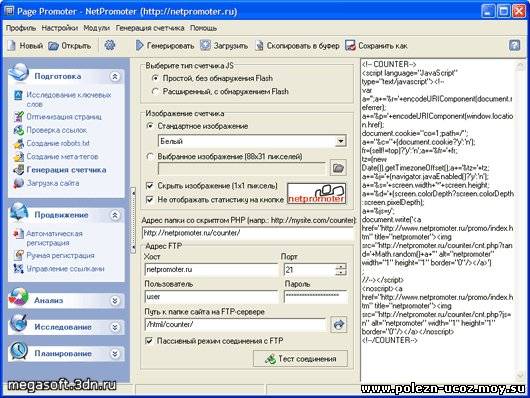Open settings via gear toolbar icon
The image size is (530, 398).
click(x=110, y=45)
